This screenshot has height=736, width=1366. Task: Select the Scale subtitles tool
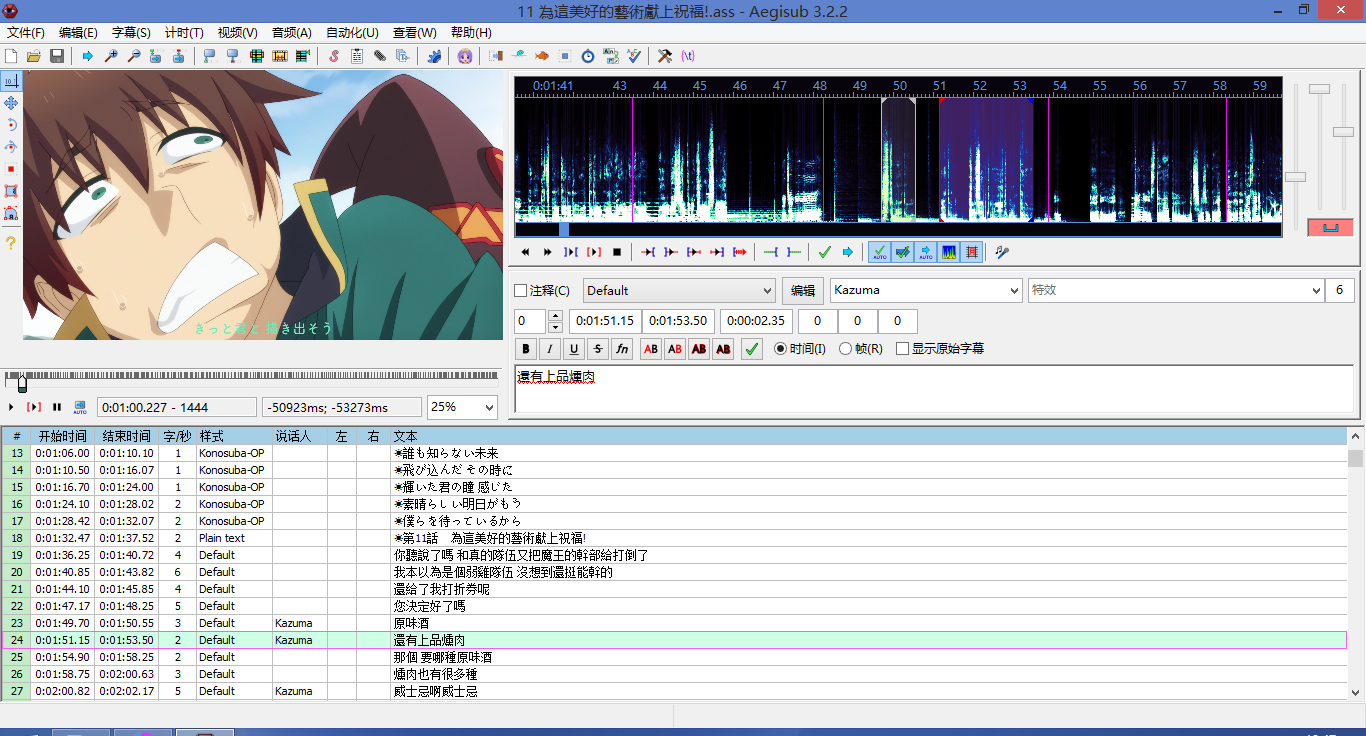click(11, 169)
